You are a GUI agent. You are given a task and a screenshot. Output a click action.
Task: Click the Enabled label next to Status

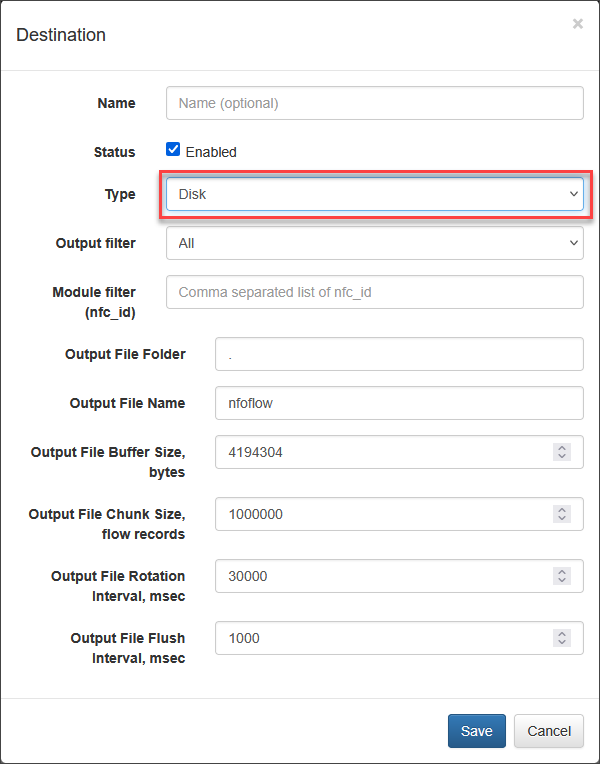point(211,152)
